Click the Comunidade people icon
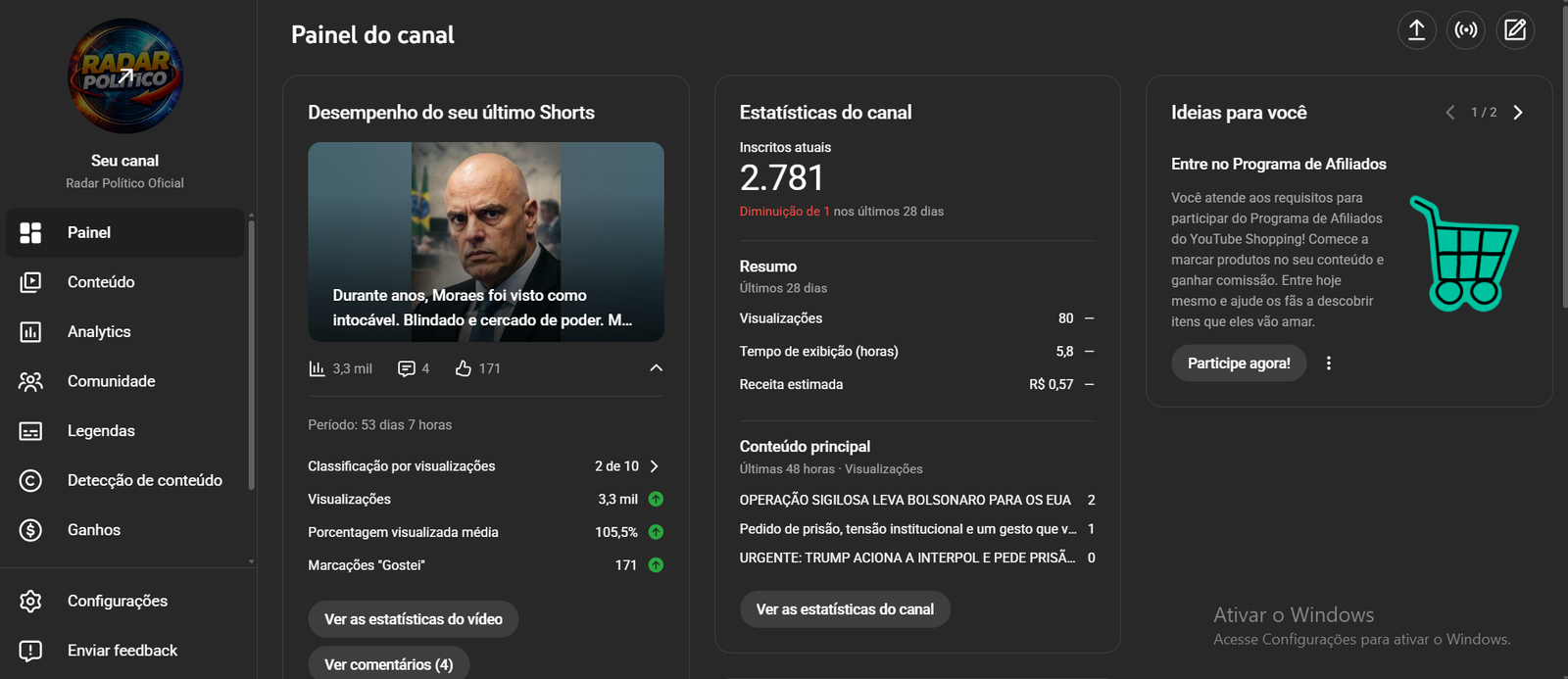1568x679 pixels. tap(30, 381)
